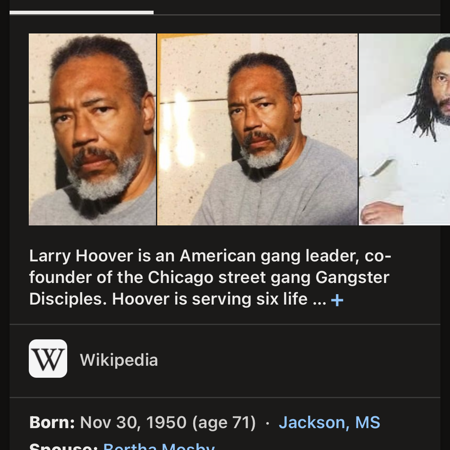Tap empty space in the Wikipedia row
This screenshot has height=450, width=450.
pos(297,360)
